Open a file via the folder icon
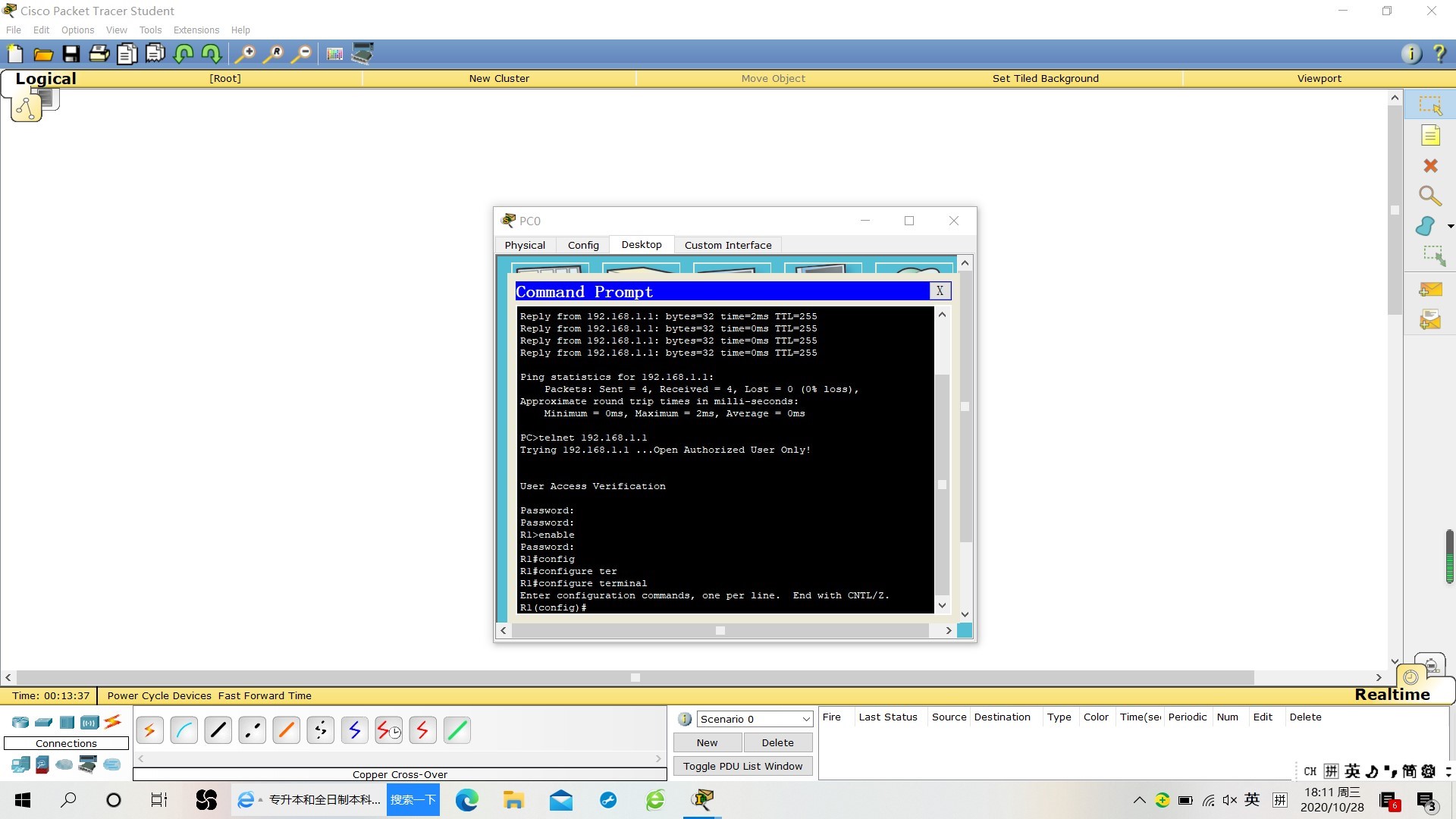The height and width of the screenshot is (819, 1456). (x=43, y=54)
